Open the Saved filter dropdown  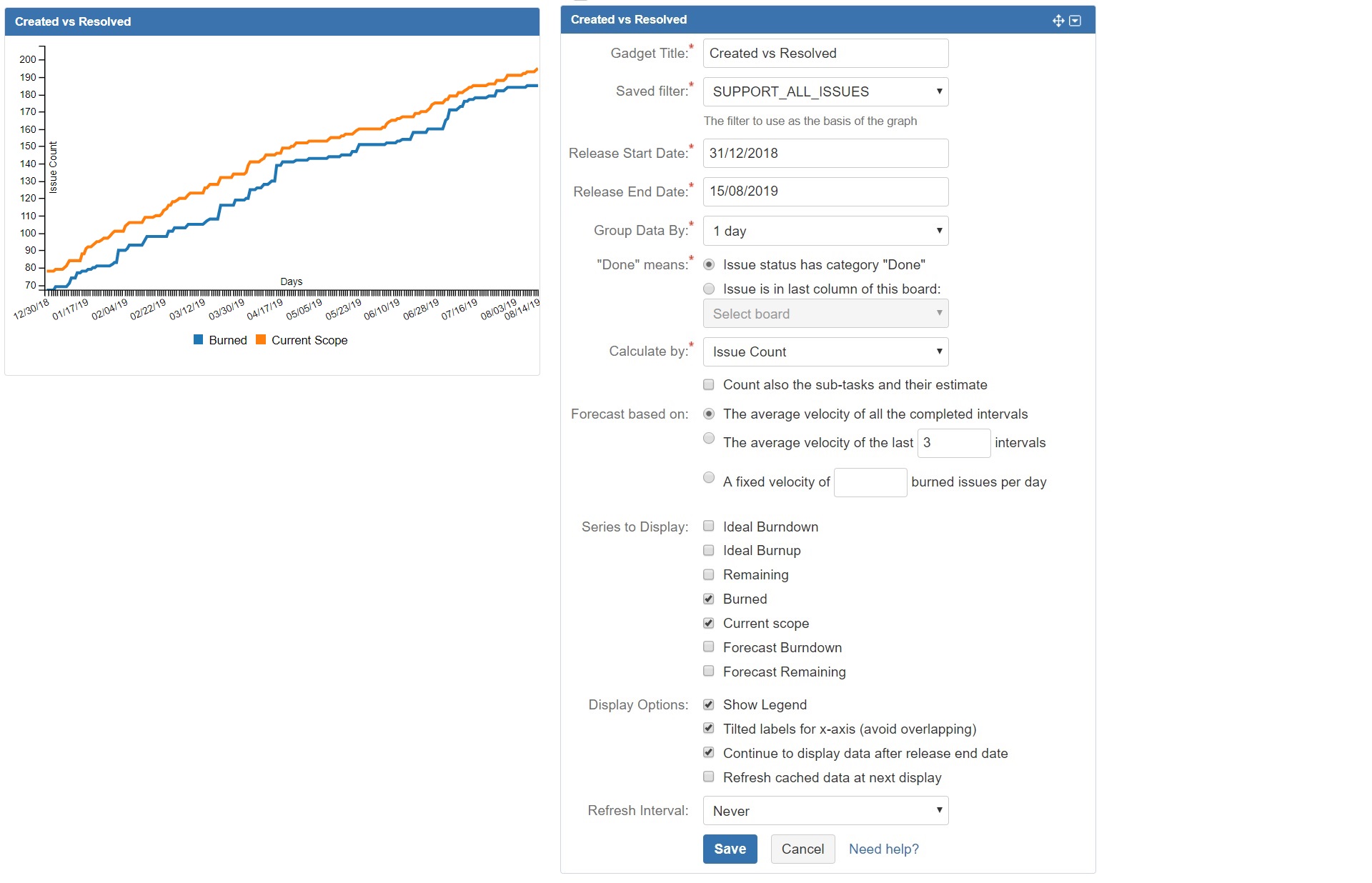(x=825, y=91)
